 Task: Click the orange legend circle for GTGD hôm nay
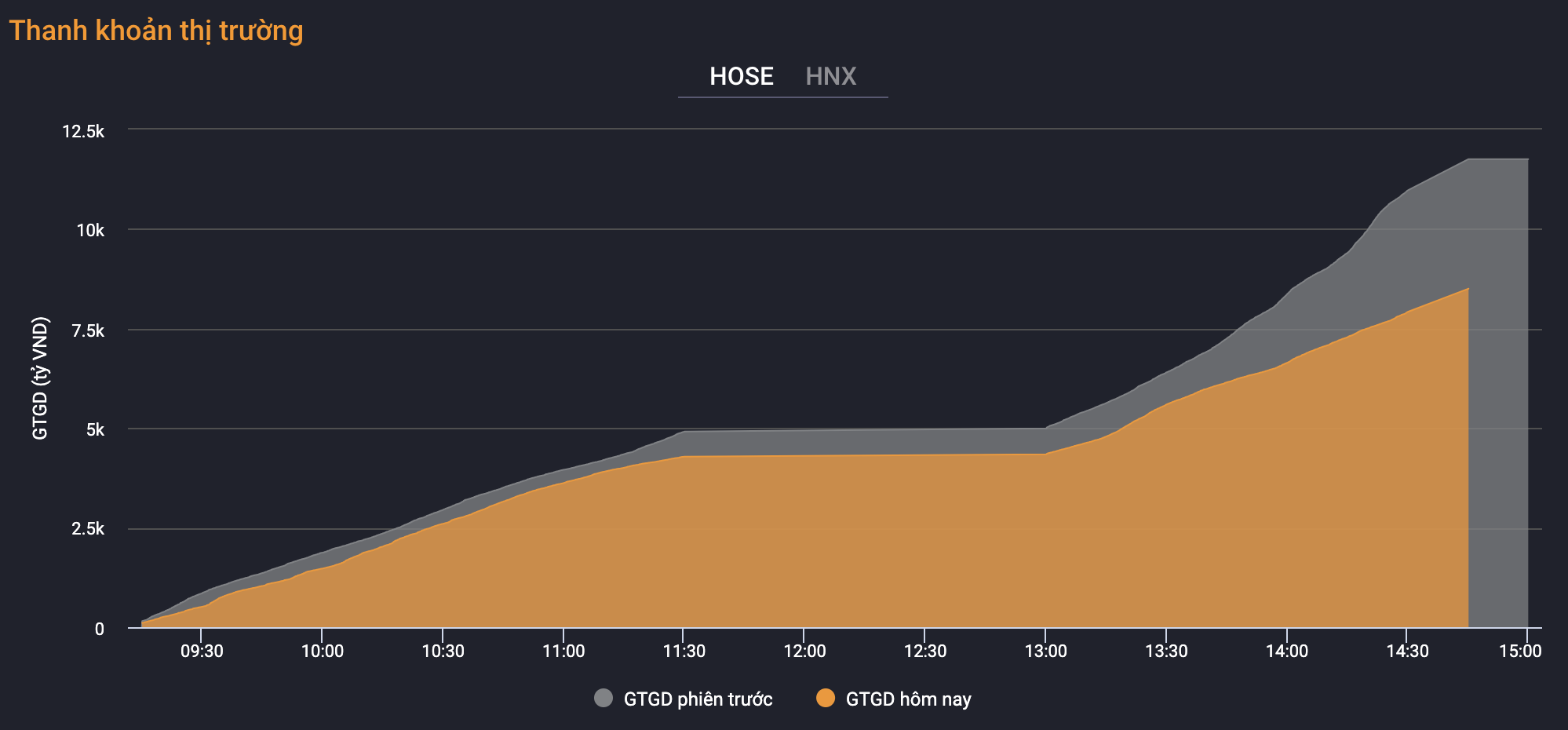click(x=826, y=698)
